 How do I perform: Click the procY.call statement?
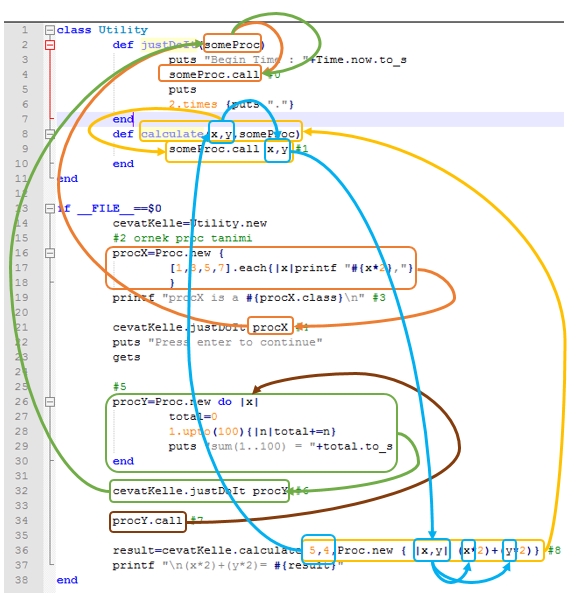coord(147,521)
